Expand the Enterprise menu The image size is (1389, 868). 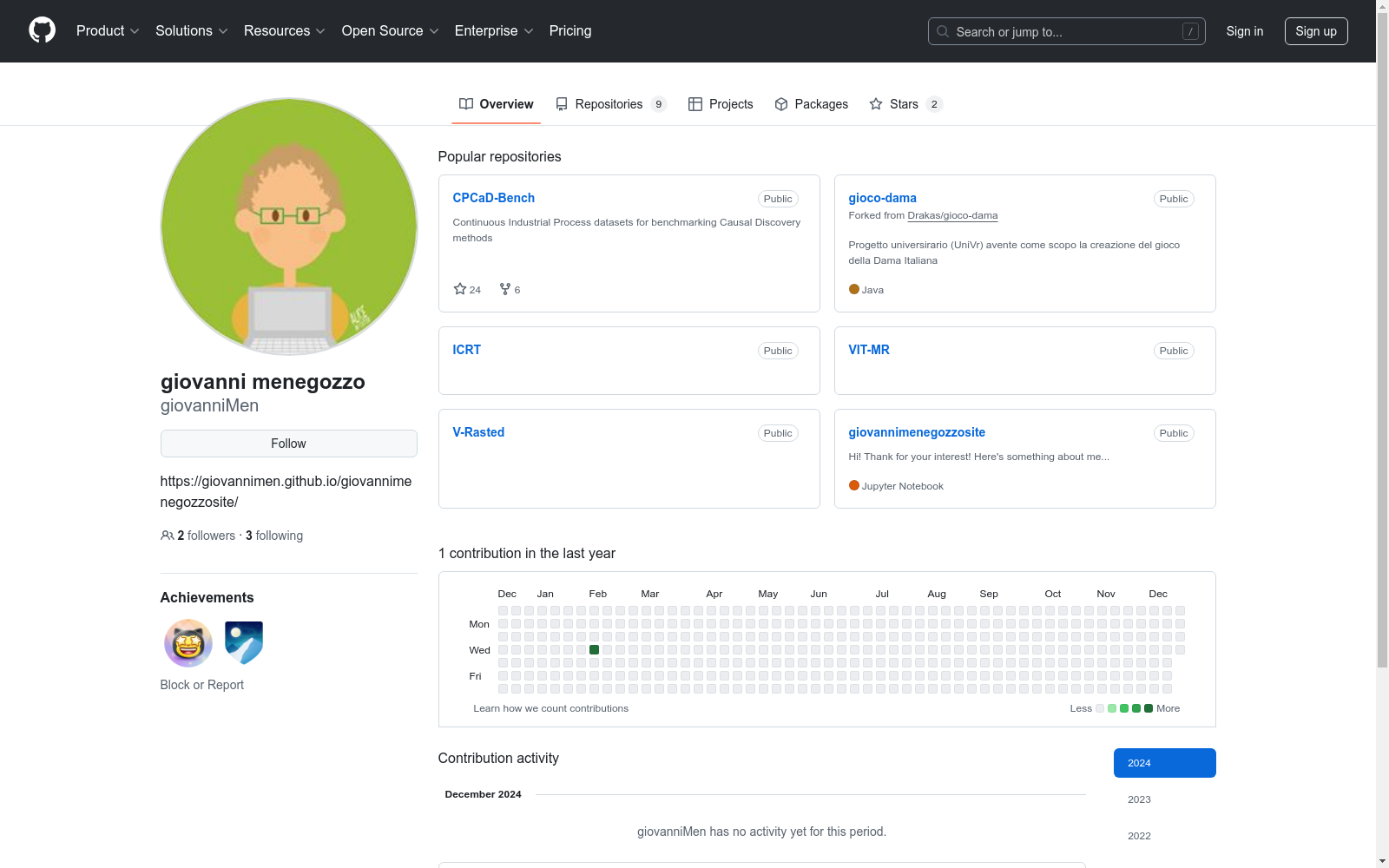point(494,31)
